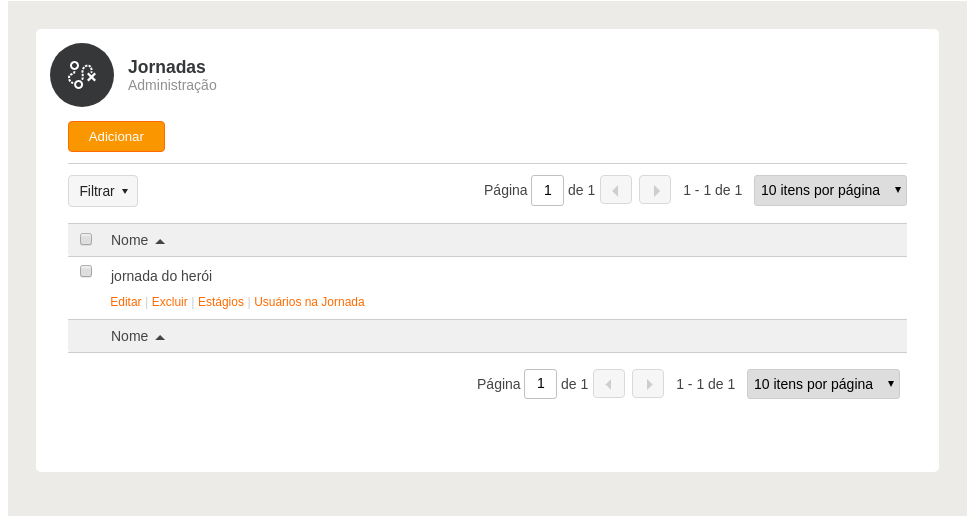The height and width of the screenshot is (525, 975).
Task: Click the Excluir link
Action: coord(170,302)
